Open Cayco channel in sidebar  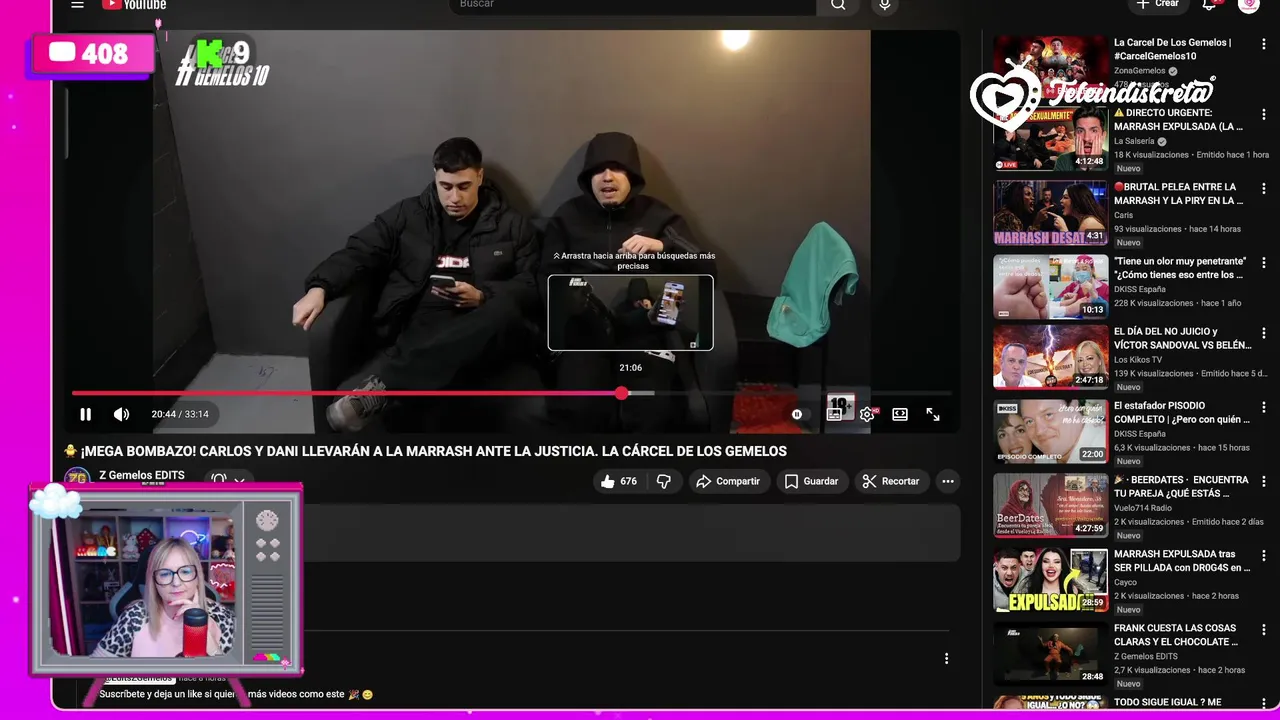(1126, 582)
